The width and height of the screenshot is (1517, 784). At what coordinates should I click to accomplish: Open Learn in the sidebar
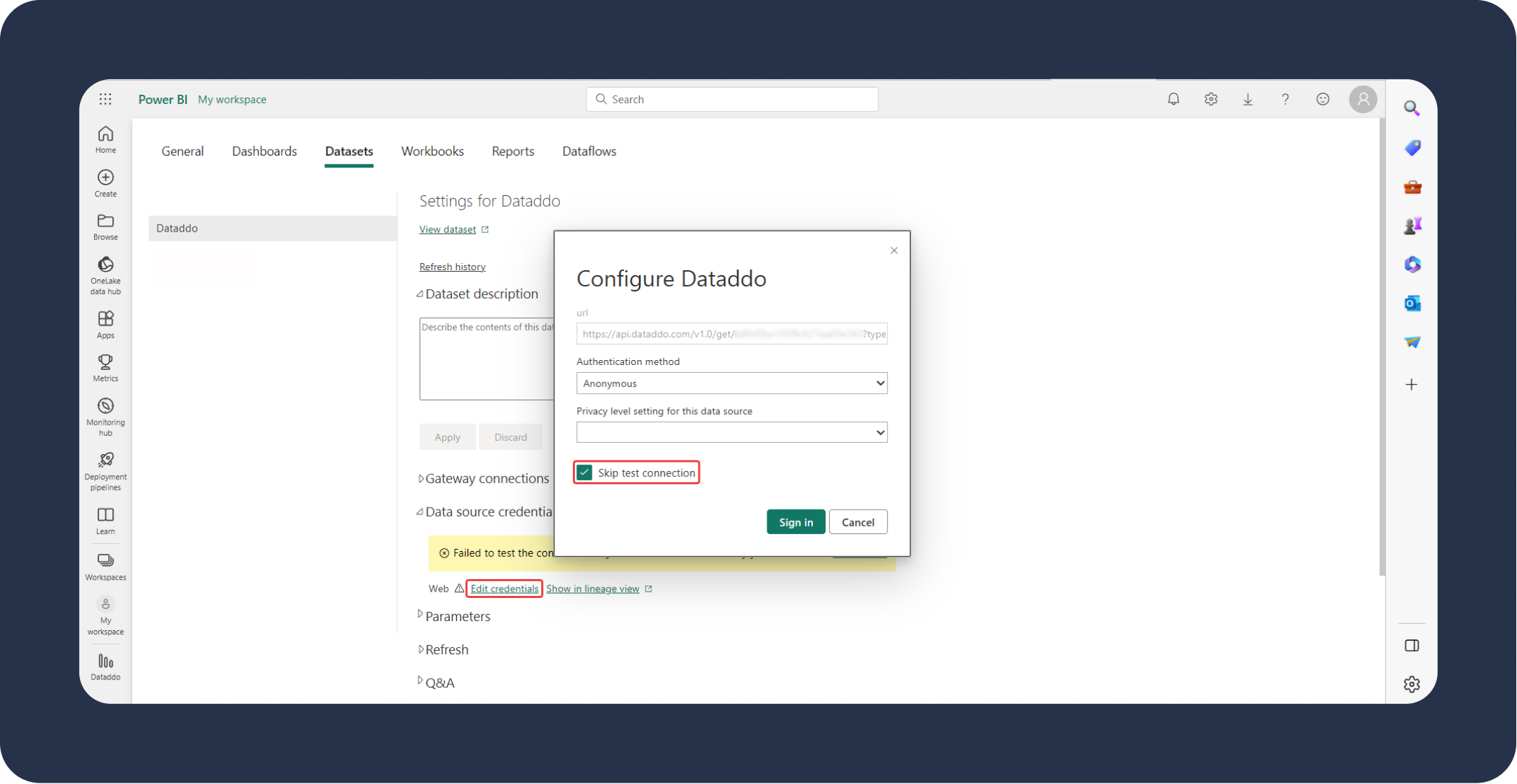pyautogui.click(x=105, y=521)
